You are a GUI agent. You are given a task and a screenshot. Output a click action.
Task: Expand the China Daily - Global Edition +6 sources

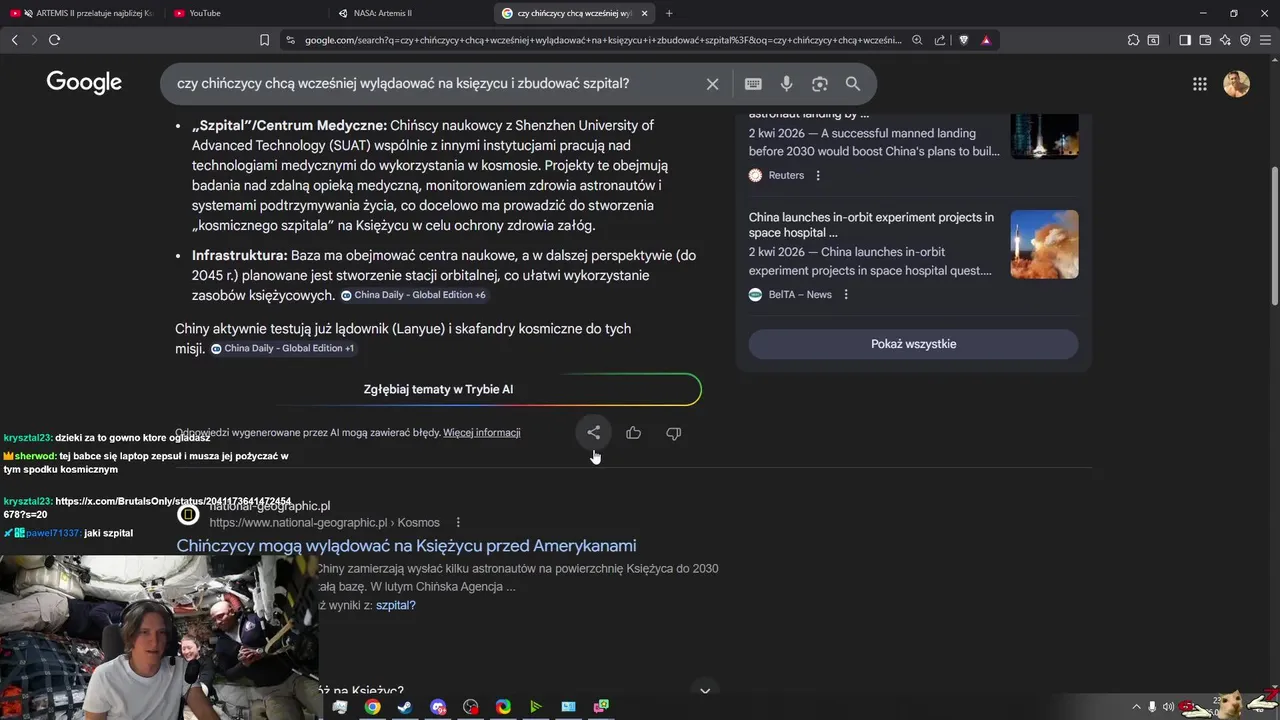[413, 295]
